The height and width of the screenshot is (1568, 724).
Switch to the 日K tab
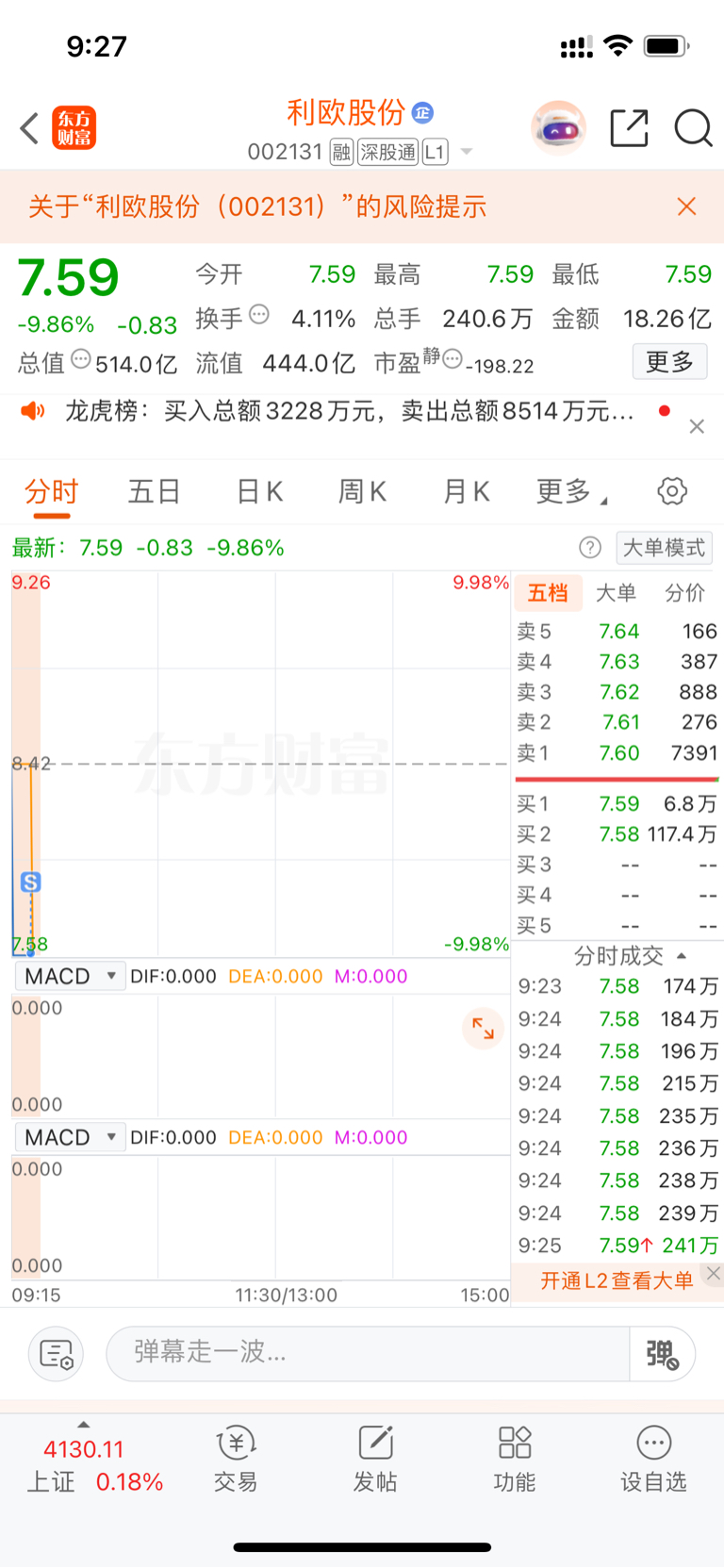click(259, 491)
